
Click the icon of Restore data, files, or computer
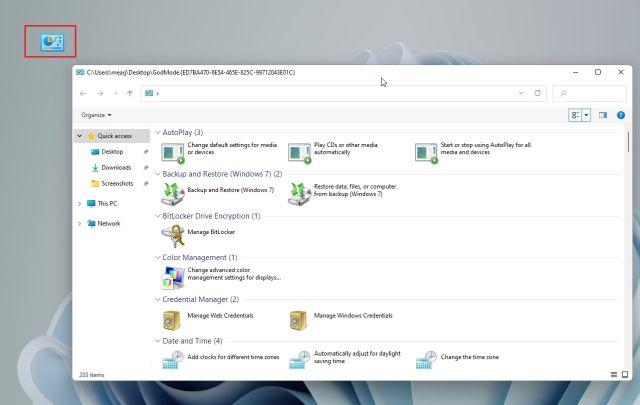coord(300,194)
